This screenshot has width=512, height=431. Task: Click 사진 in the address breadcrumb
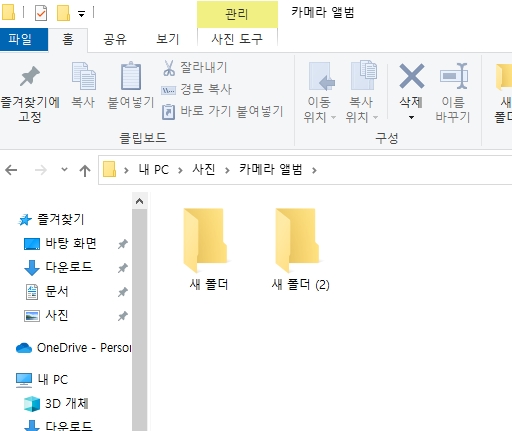pos(204,170)
